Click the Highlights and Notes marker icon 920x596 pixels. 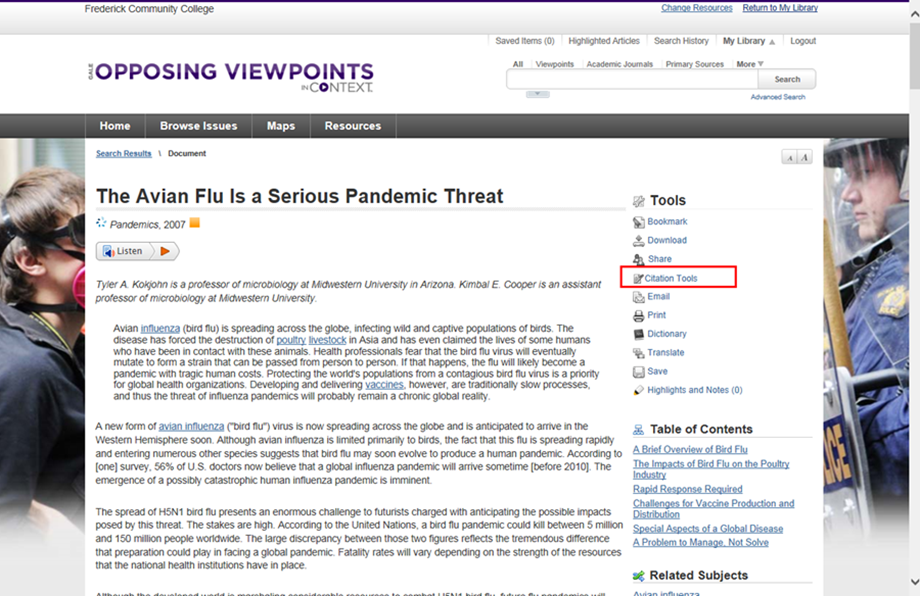[x=638, y=391]
